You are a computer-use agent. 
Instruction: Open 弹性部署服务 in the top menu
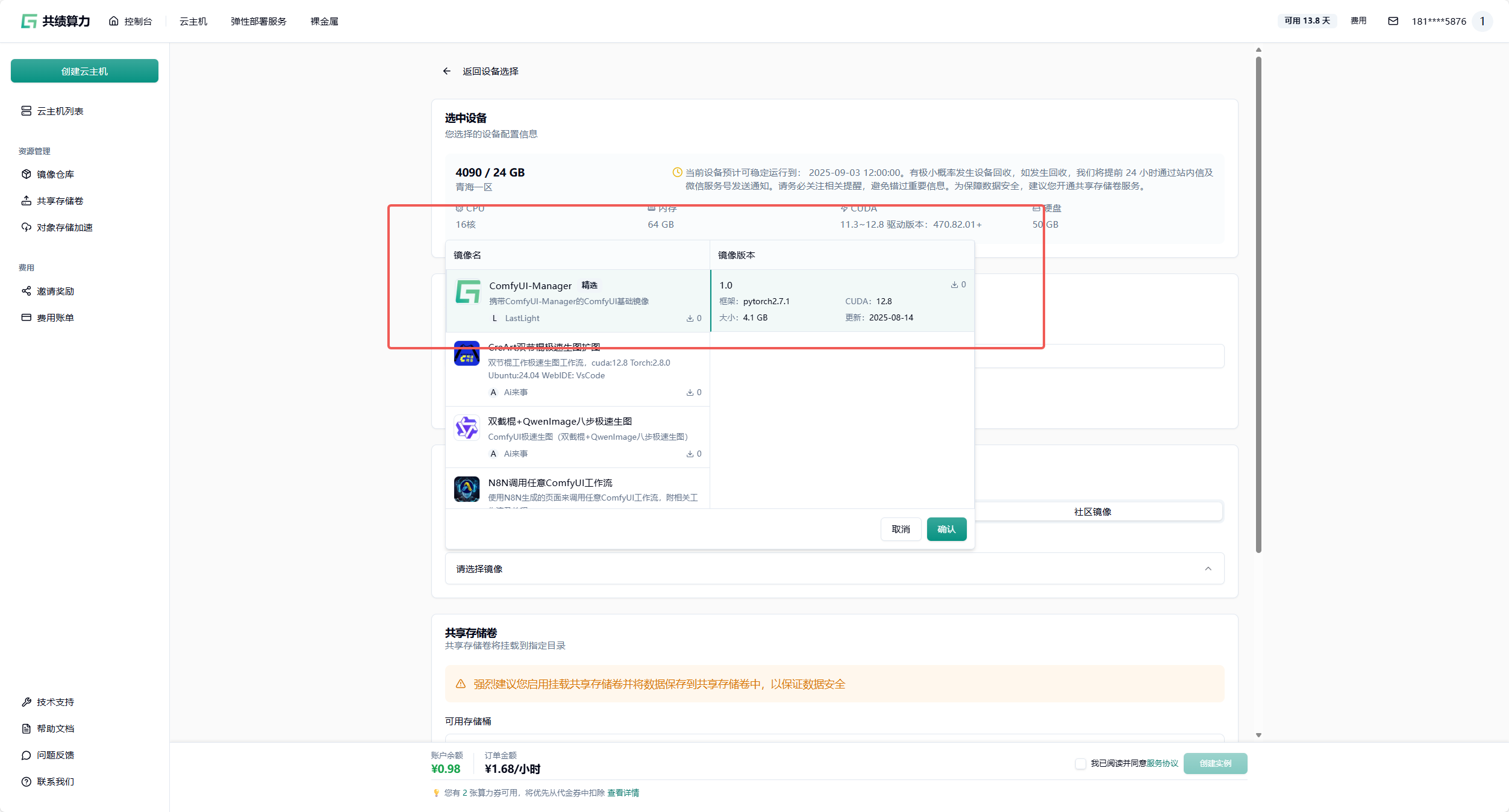pyautogui.click(x=258, y=21)
